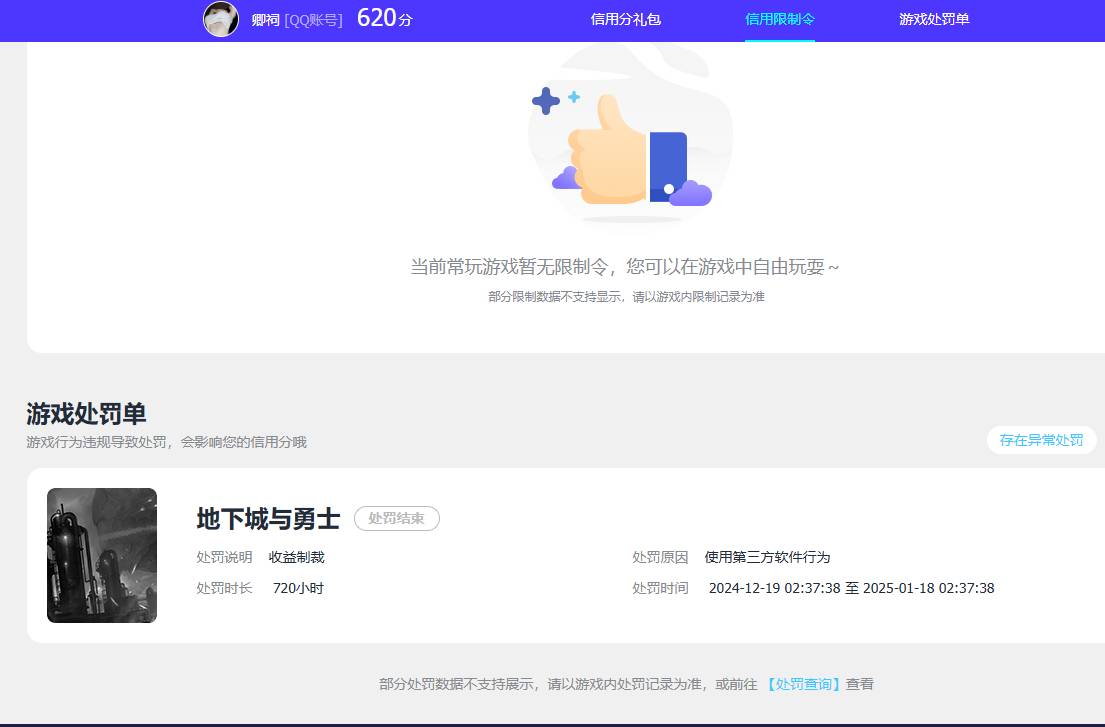
Task: Switch to the 信用分礼包 tab
Action: click(x=624, y=20)
